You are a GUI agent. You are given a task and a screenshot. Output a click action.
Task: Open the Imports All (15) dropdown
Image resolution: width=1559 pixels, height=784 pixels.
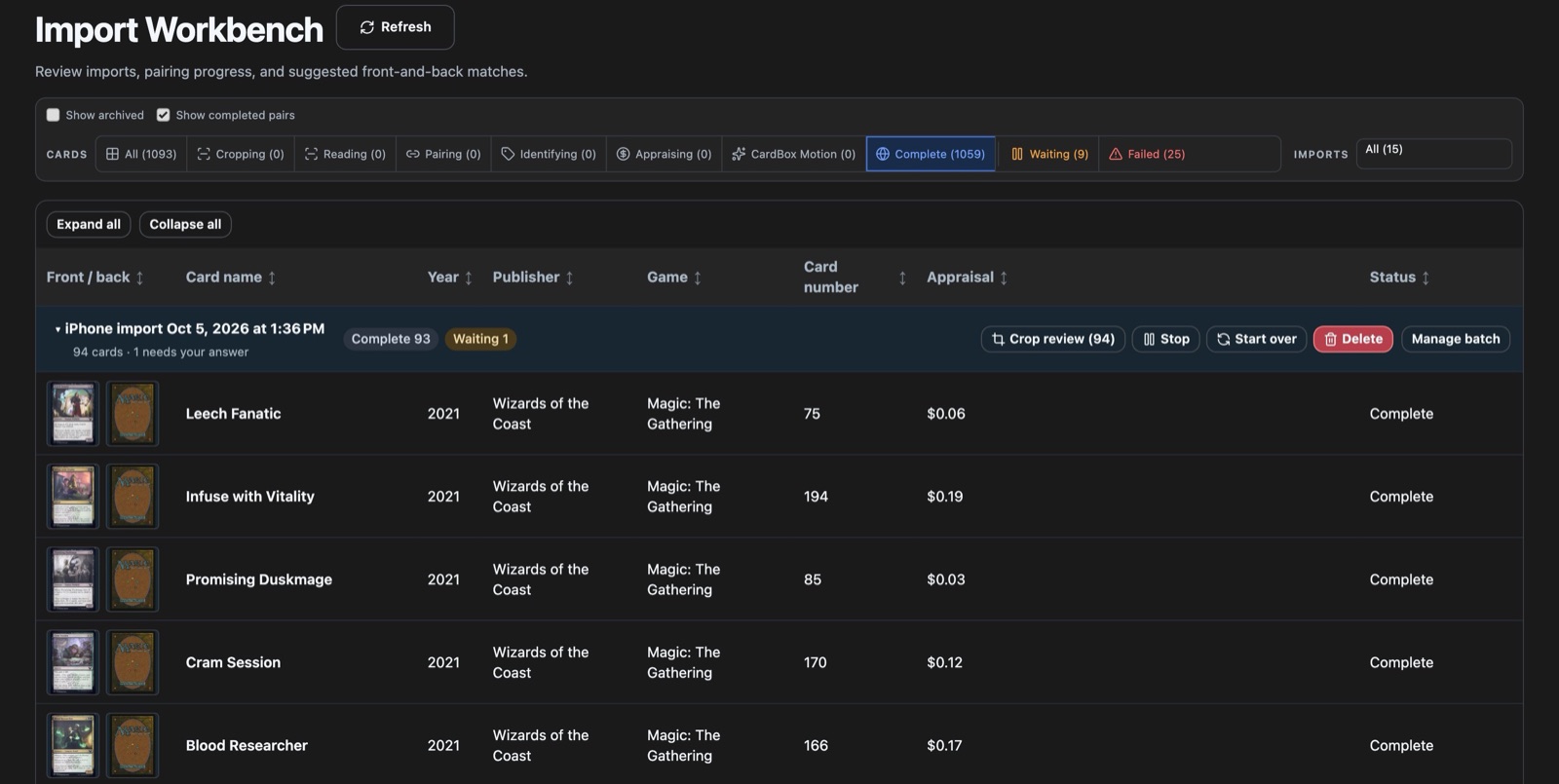[1433, 154]
